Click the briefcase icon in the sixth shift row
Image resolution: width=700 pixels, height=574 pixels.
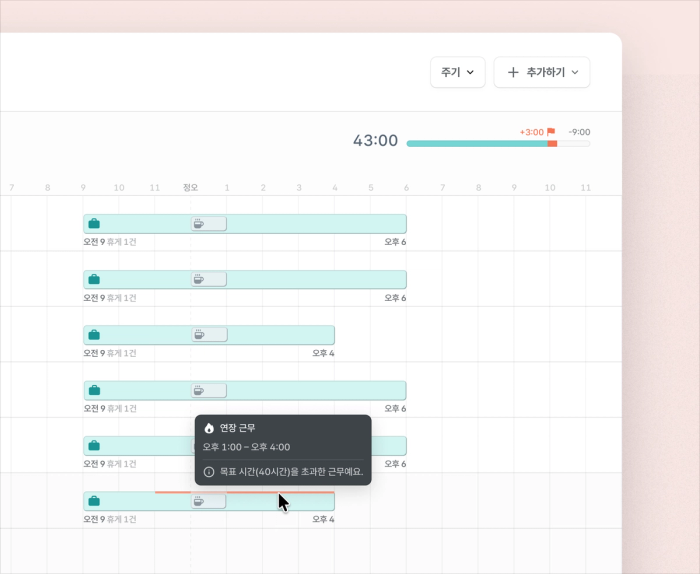(x=94, y=501)
